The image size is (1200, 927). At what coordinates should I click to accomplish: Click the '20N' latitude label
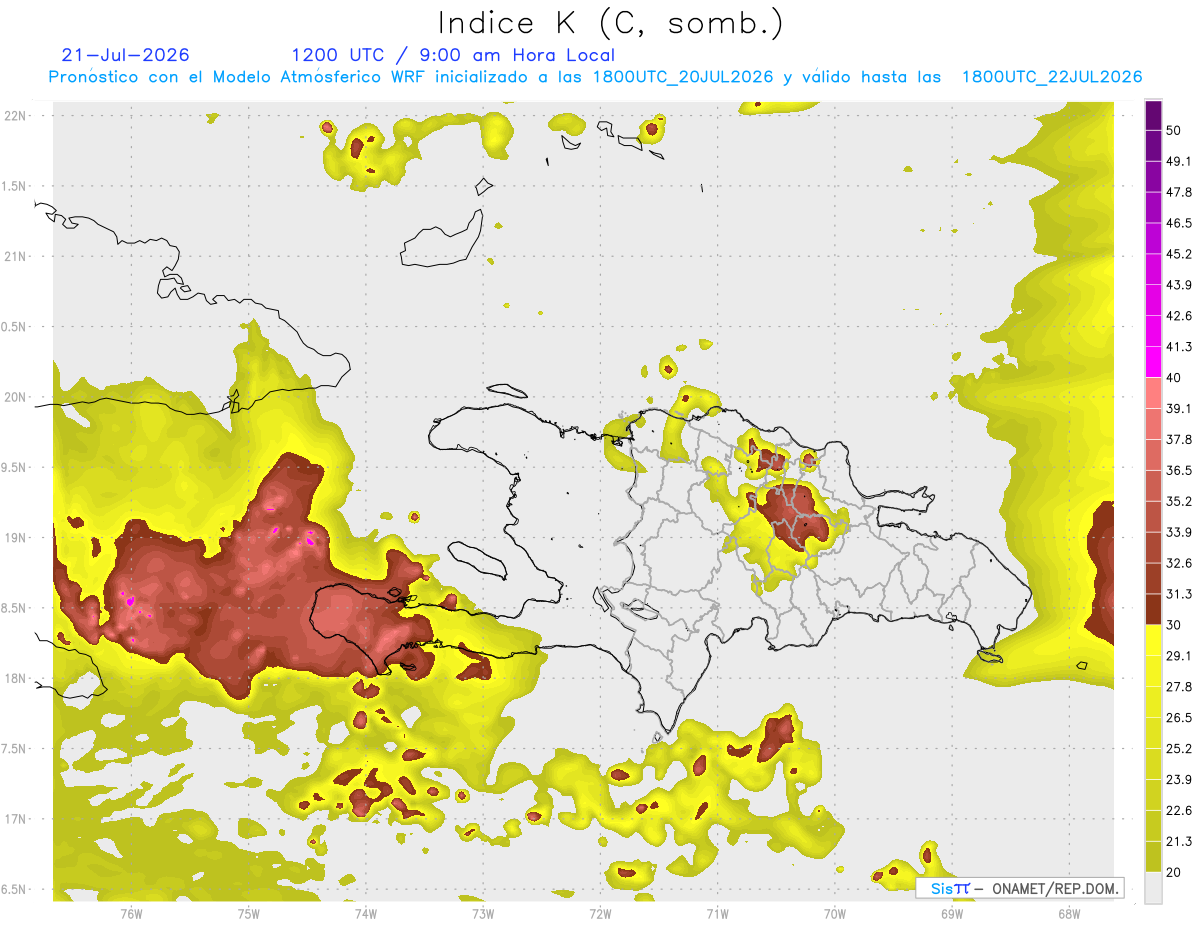pyautogui.click(x=16, y=397)
